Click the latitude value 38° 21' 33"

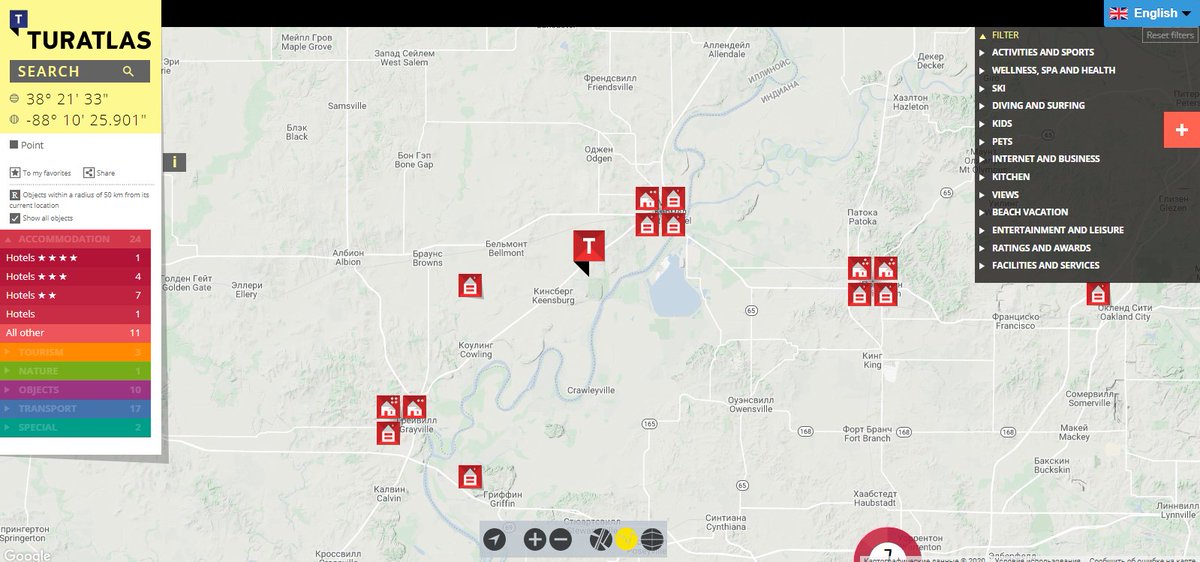click(68, 99)
